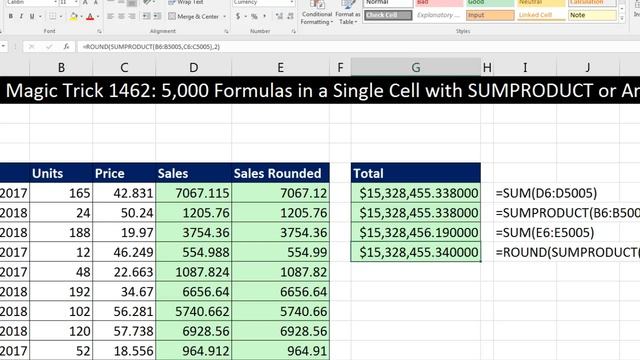Cancel formula entry with X icon
640x360 pixels.
point(31,47)
